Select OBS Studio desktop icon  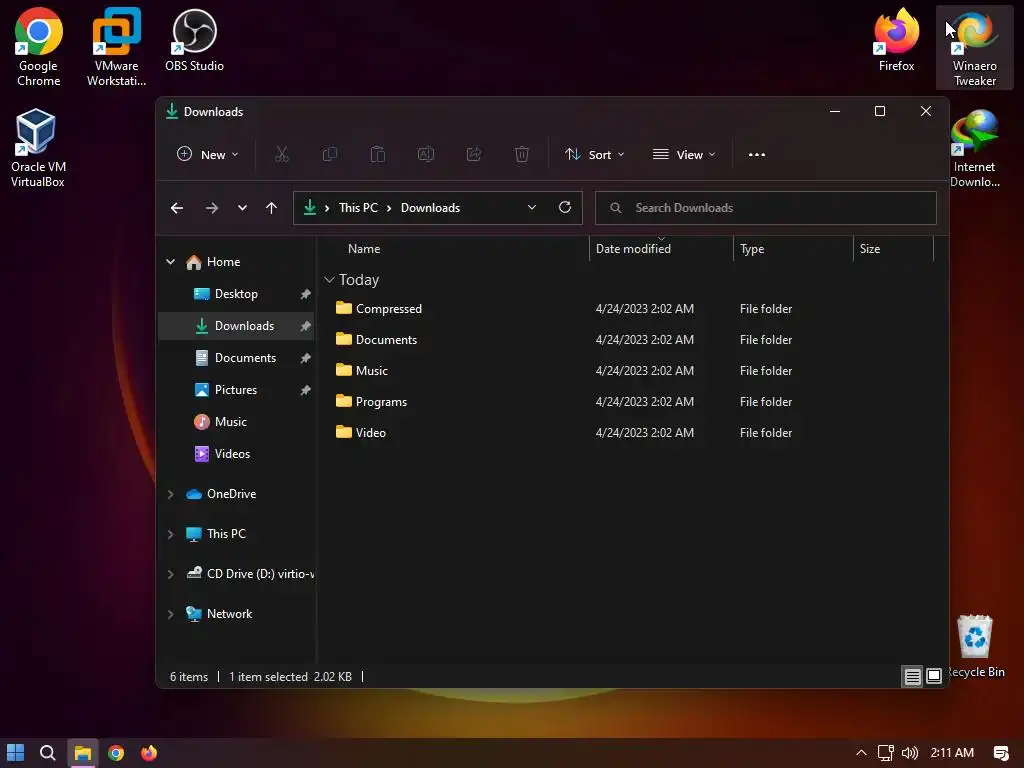coord(195,40)
